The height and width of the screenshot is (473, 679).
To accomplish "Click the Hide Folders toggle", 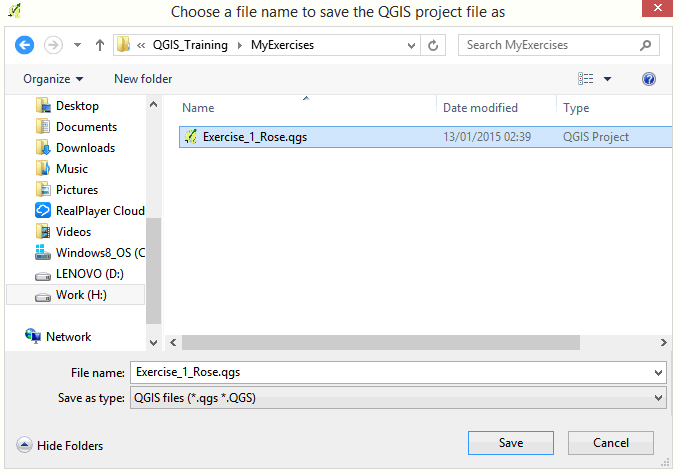I will pyautogui.click(x=60, y=445).
